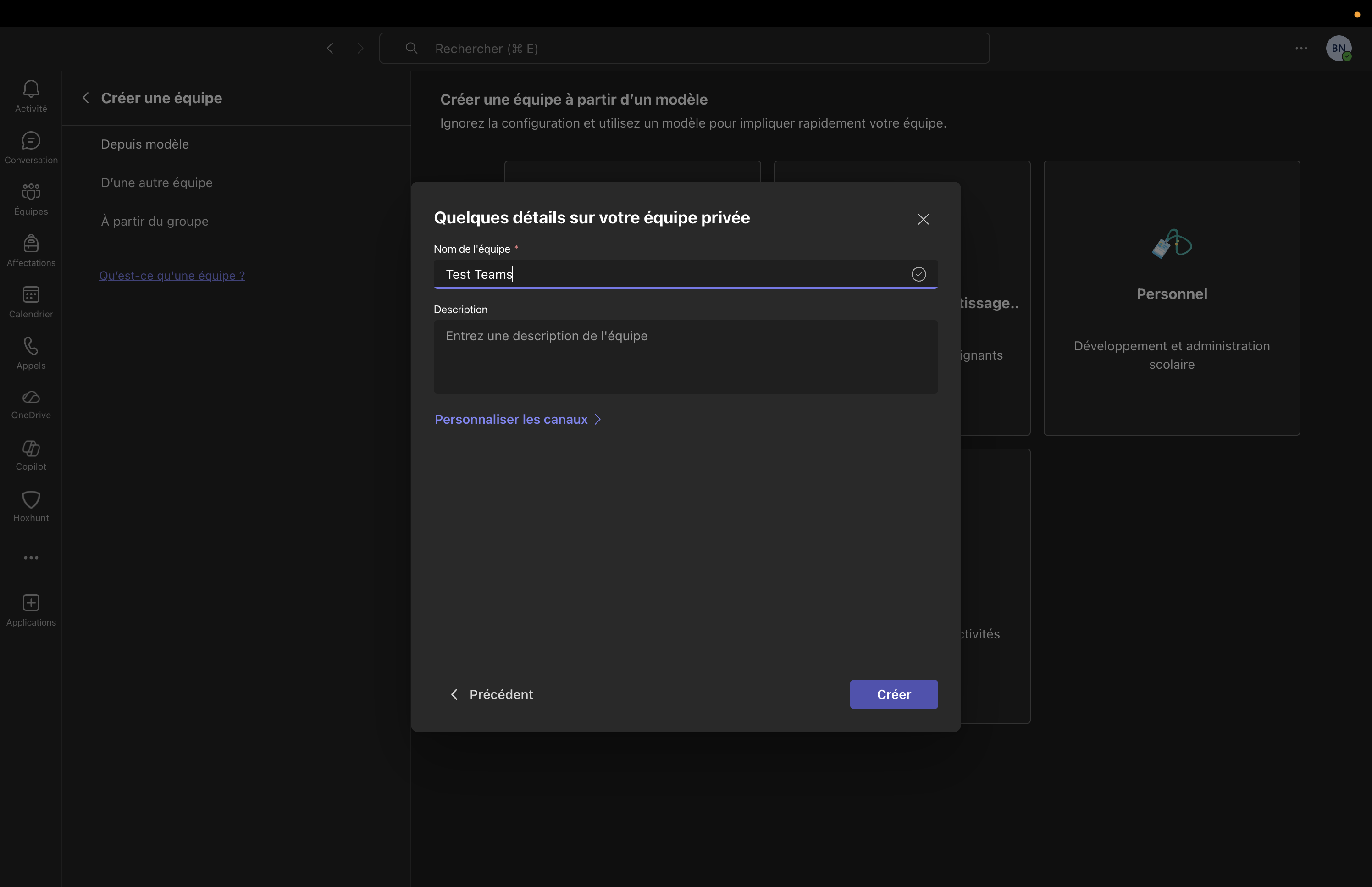
Task: Open Calendrier from the sidebar
Action: tap(31, 301)
